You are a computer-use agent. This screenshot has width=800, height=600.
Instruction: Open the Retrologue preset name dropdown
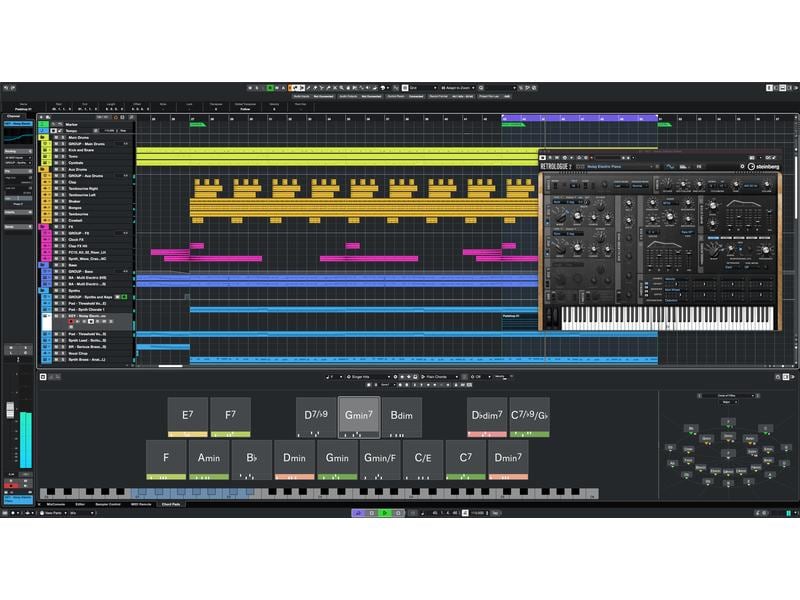(619, 166)
